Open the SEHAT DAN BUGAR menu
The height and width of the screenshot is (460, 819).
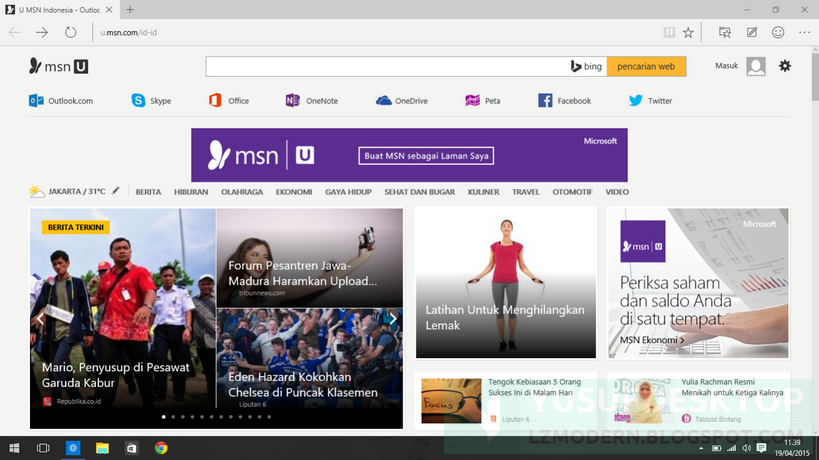[419, 192]
